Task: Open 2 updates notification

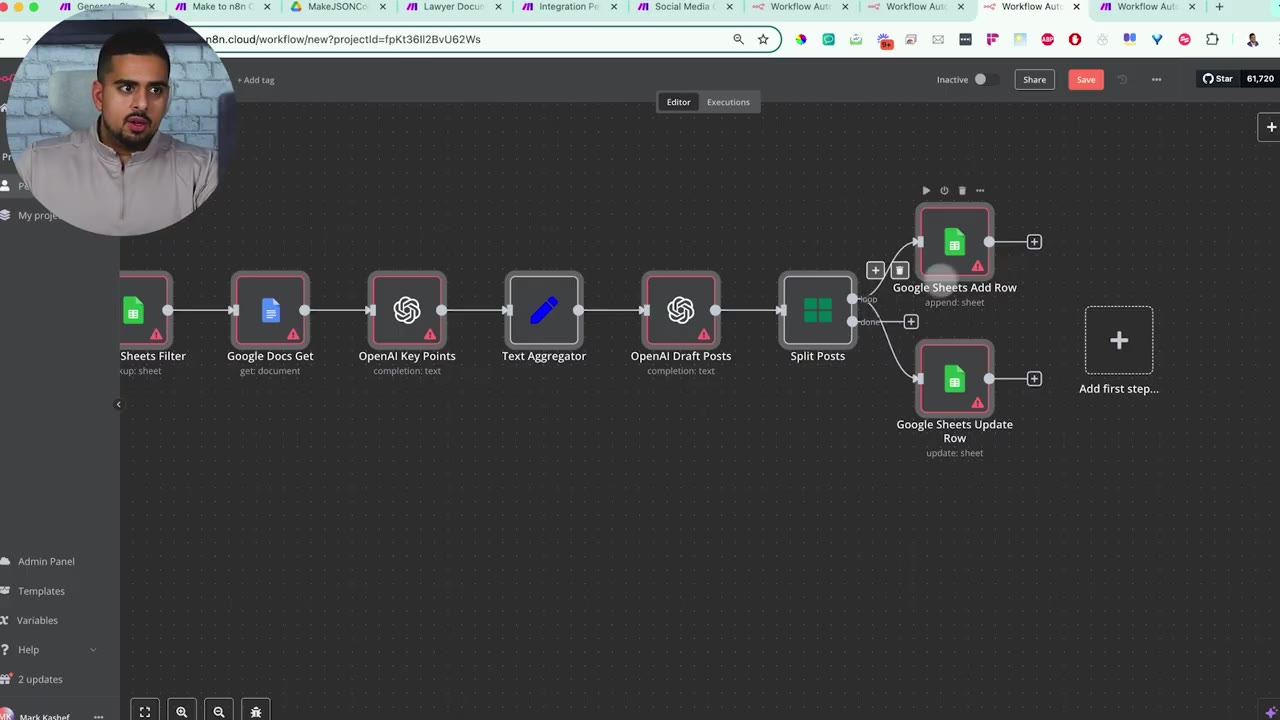Action: pyautogui.click(x=40, y=679)
